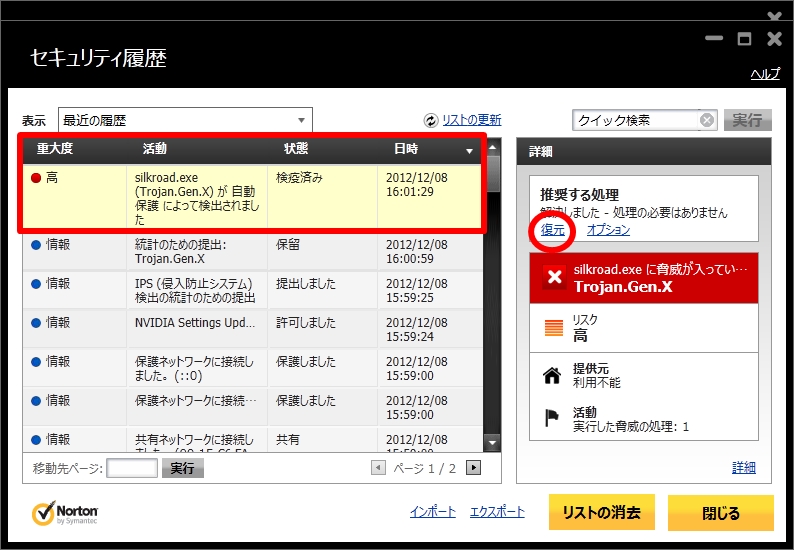Sort by the 日時 column header

tap(406, 148)
